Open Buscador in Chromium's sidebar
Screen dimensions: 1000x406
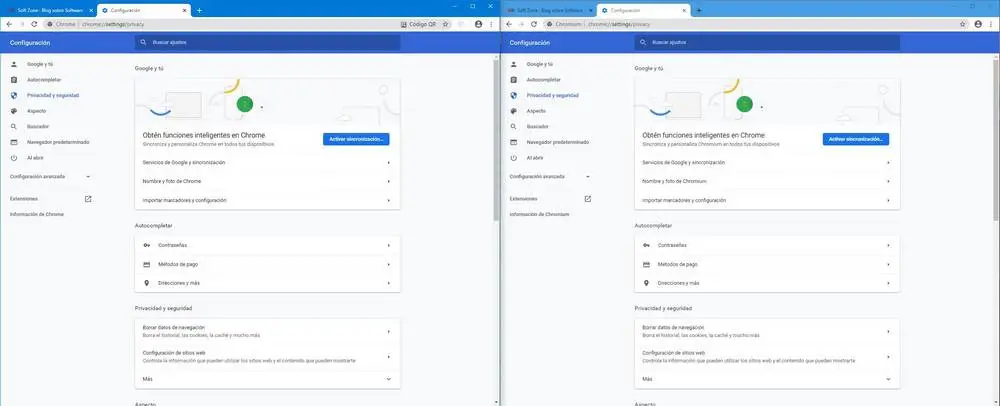(x=538, y=126)
